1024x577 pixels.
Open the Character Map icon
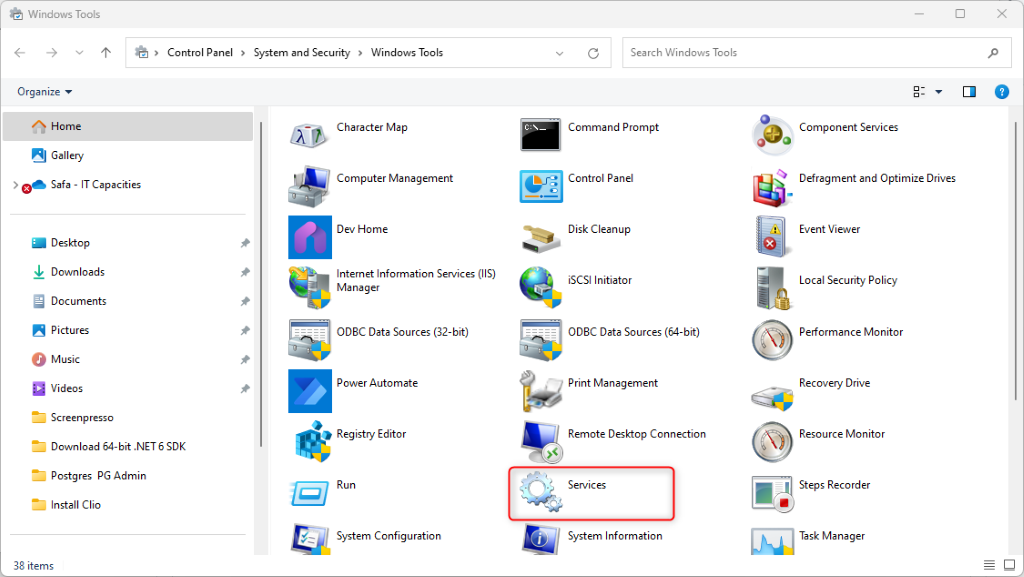pyautogui.click(x=309, y=134)
